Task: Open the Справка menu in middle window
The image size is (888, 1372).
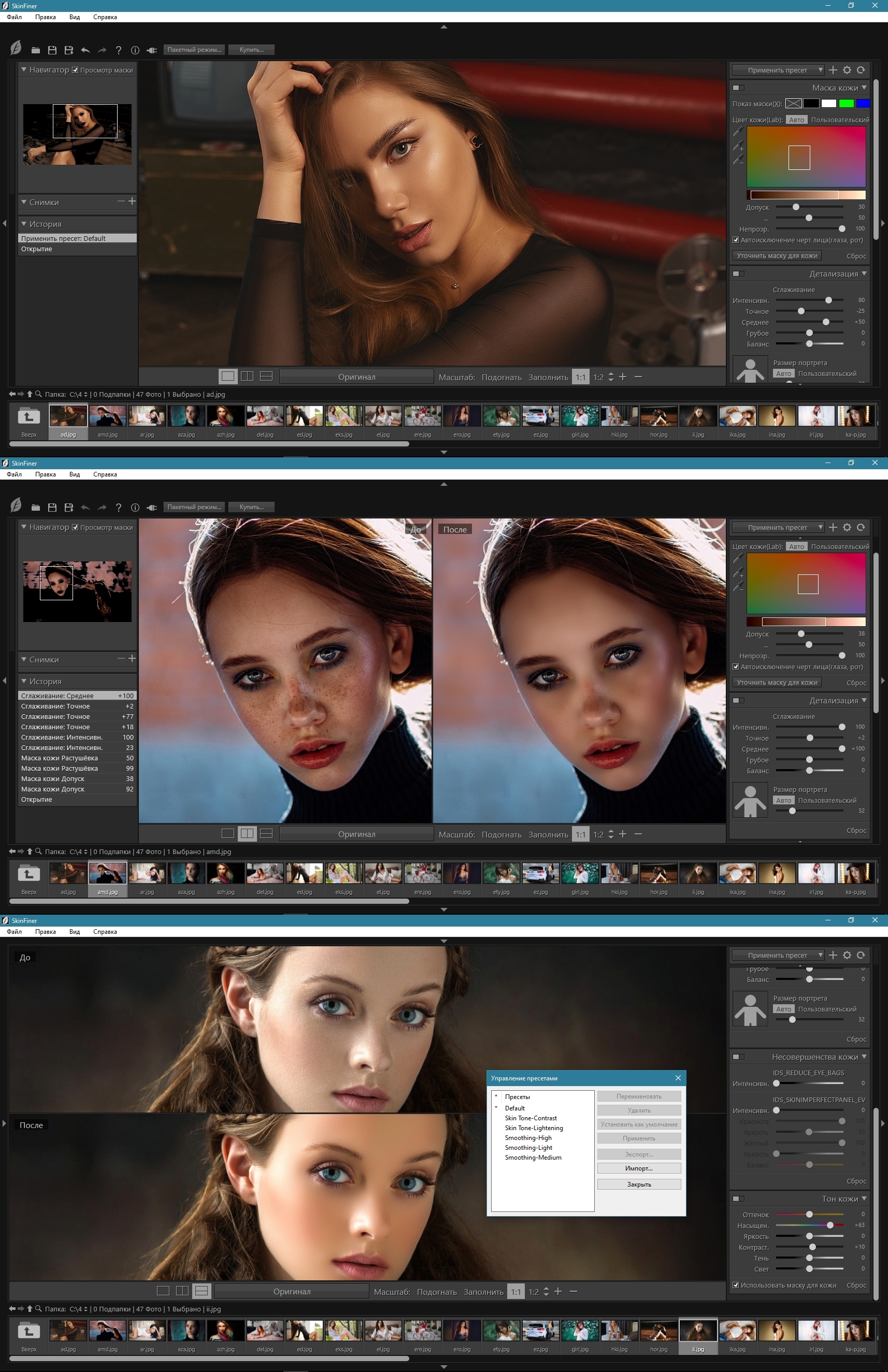Action: pos(105,474)
